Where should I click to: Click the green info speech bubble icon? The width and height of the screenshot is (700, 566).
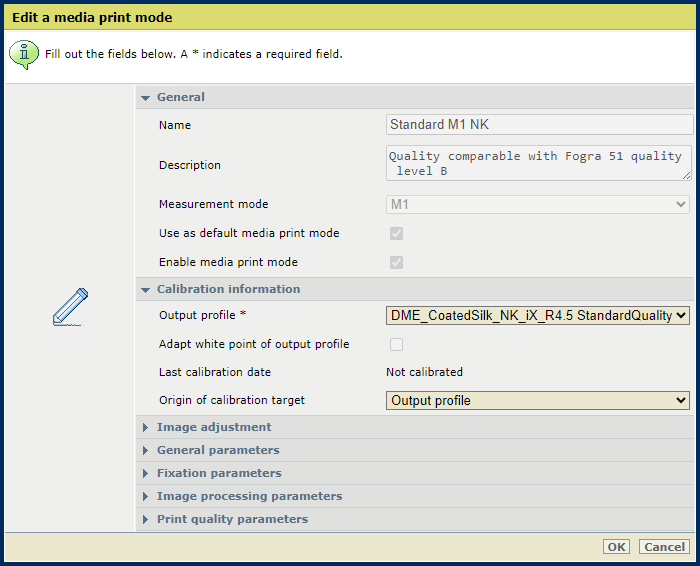[x=24, y=54]
